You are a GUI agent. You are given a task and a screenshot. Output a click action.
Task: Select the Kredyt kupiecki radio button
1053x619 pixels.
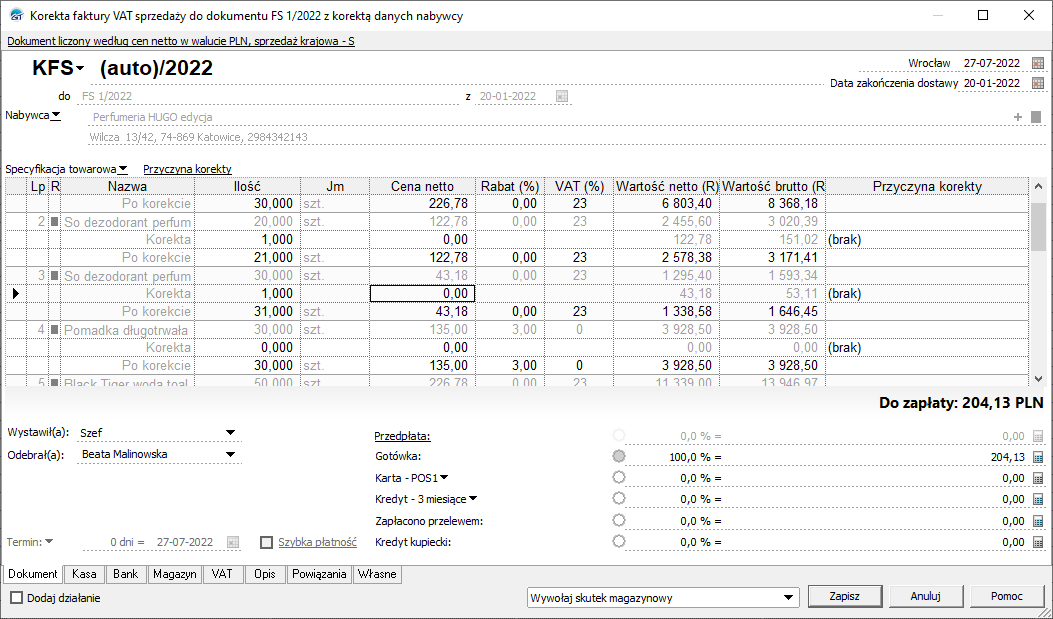(x=619, y=541)
